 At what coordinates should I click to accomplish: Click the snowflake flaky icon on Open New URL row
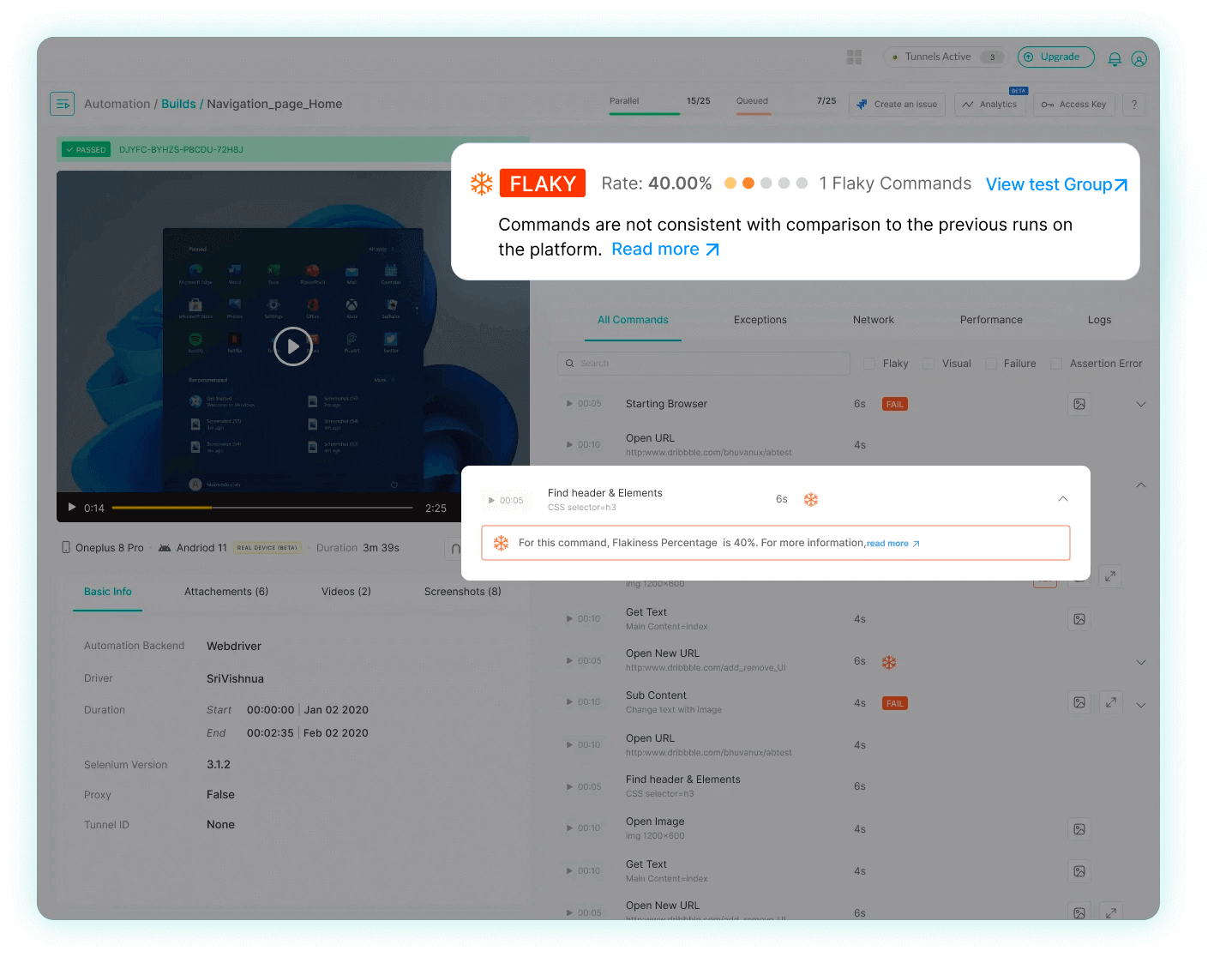[889, 661]
